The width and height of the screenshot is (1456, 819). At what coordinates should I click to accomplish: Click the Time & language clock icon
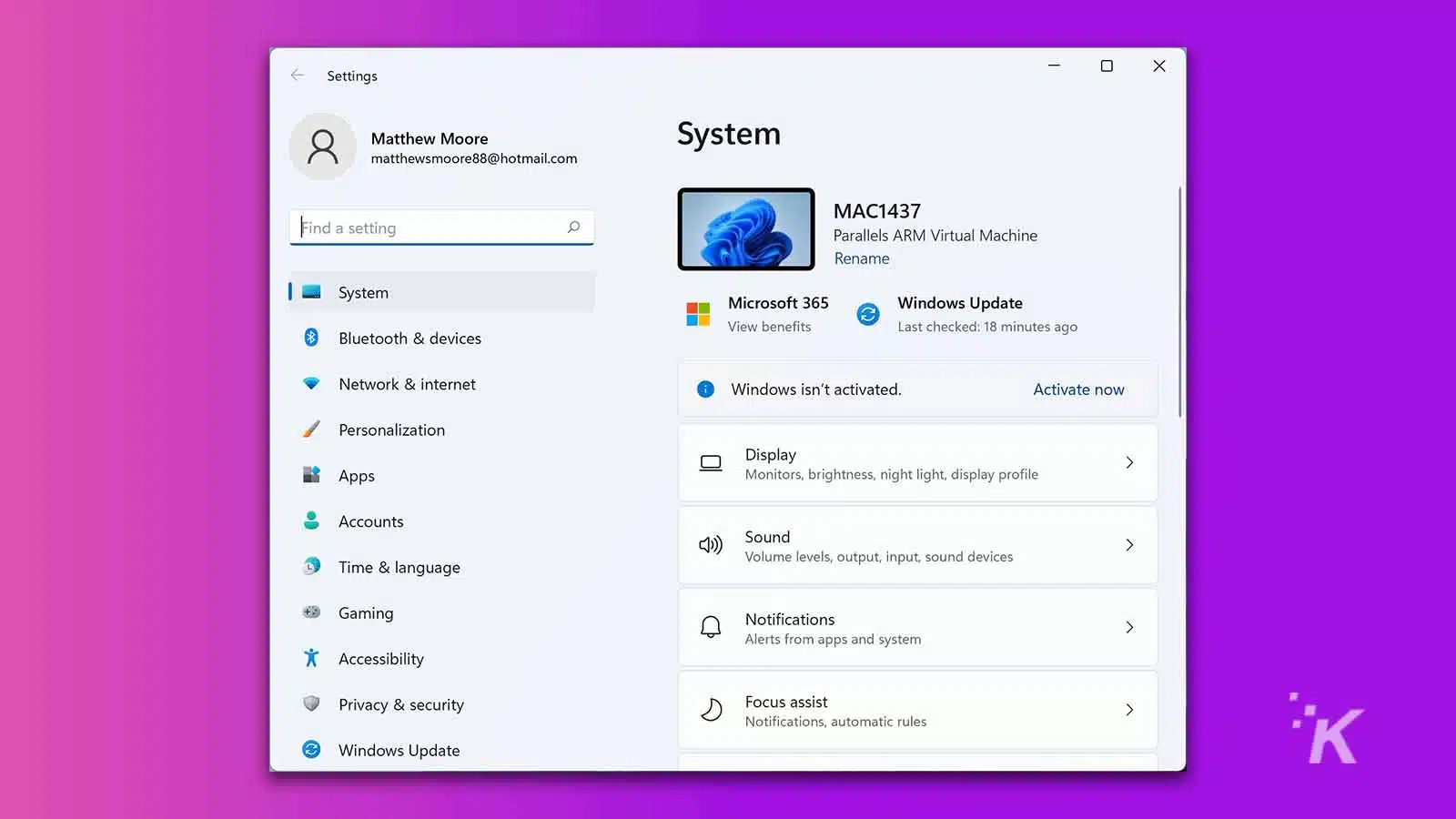tap(311, 566)
